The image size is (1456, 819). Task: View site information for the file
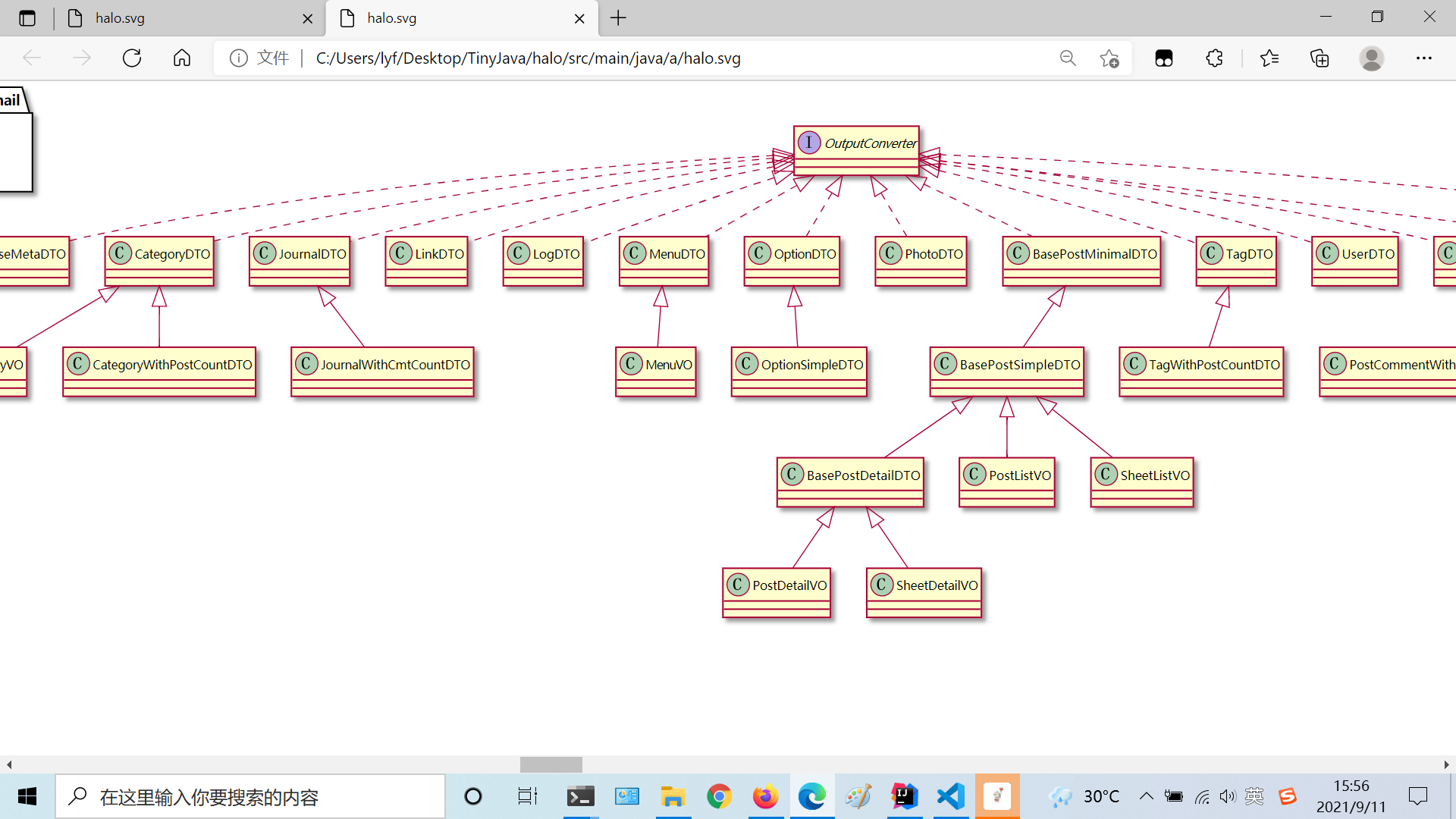[239, 58]
